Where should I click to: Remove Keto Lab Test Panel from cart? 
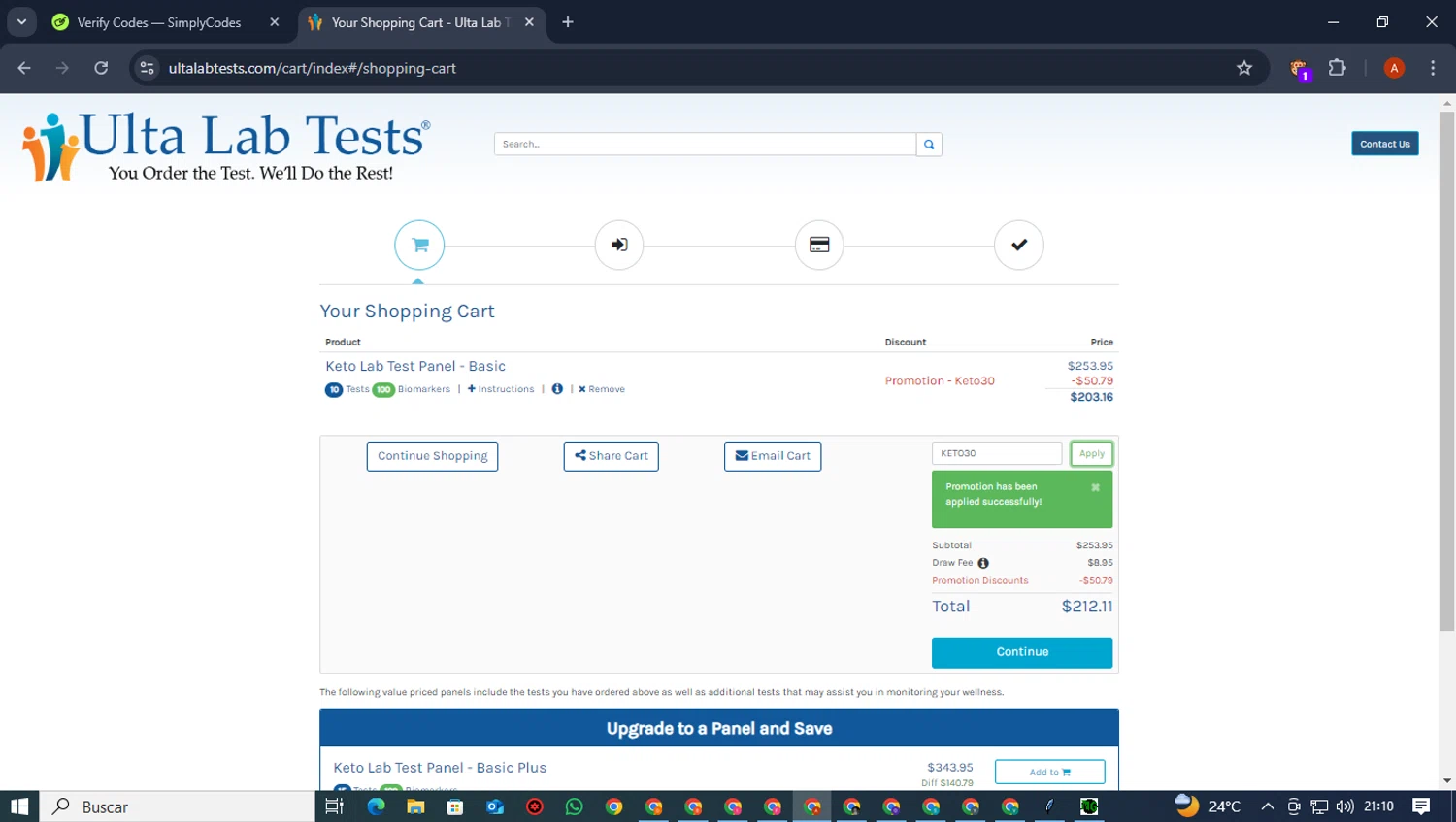point(602,389)
